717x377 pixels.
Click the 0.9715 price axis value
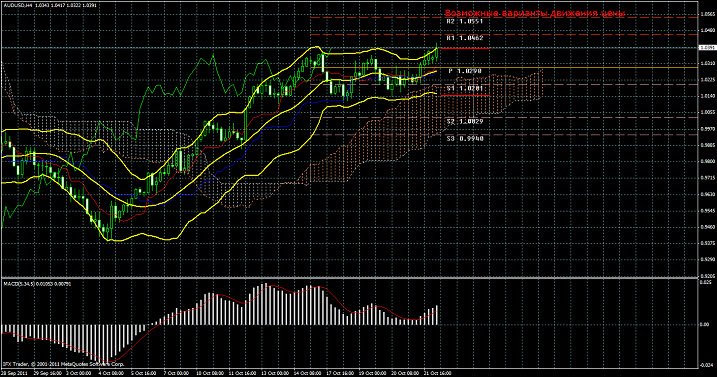(707, 178)
